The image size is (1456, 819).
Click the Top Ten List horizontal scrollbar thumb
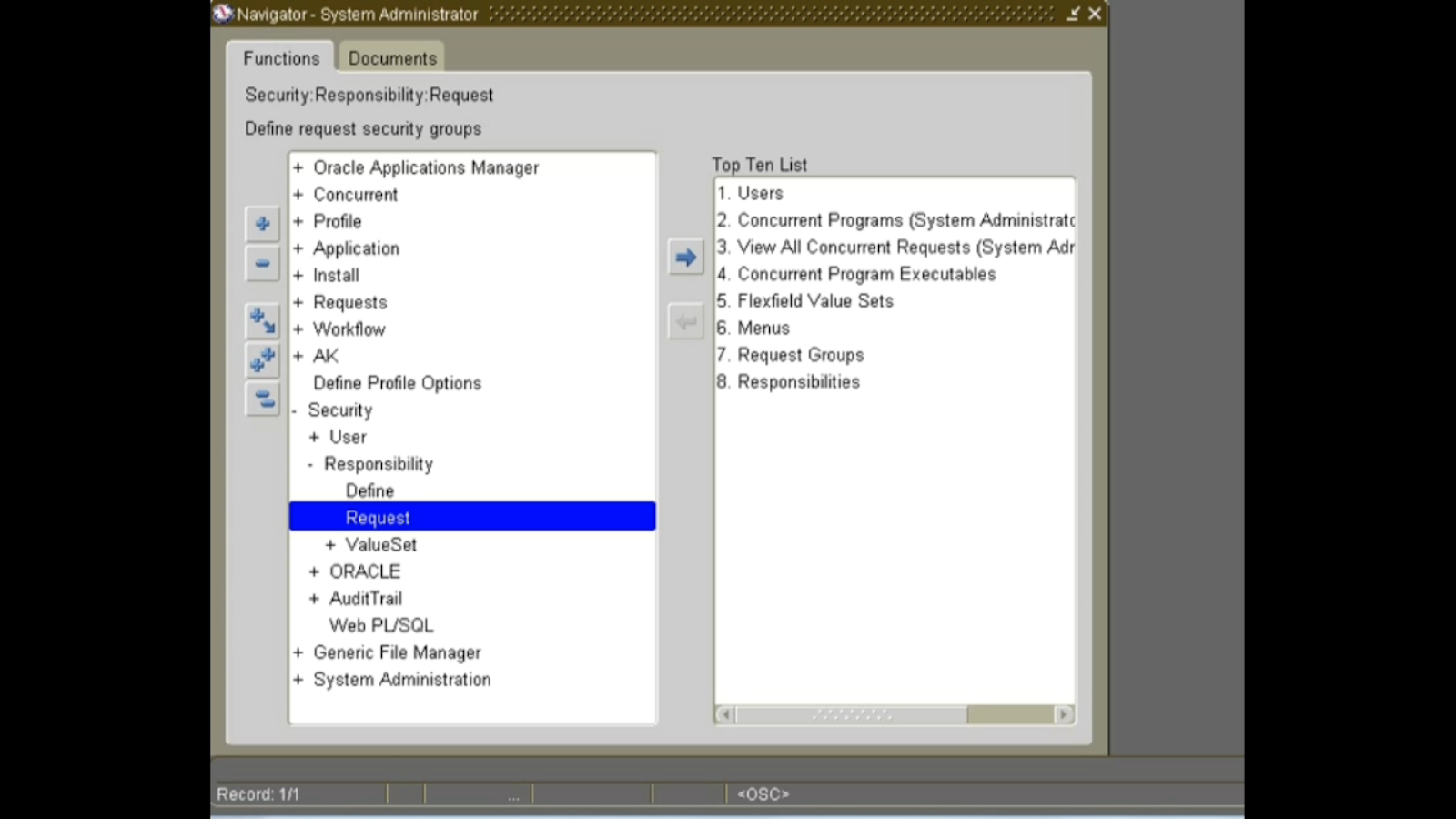point(851,714)
